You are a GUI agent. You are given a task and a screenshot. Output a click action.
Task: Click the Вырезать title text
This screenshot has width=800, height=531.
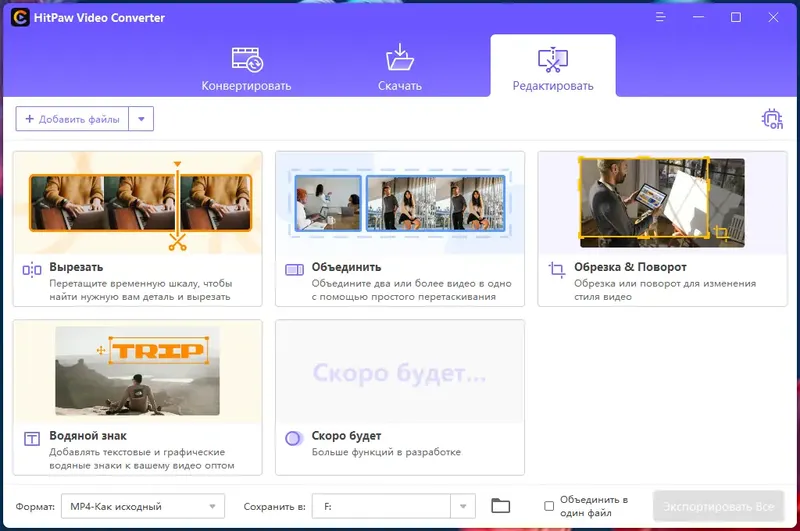pyautogui.click(x=76, y=267)
